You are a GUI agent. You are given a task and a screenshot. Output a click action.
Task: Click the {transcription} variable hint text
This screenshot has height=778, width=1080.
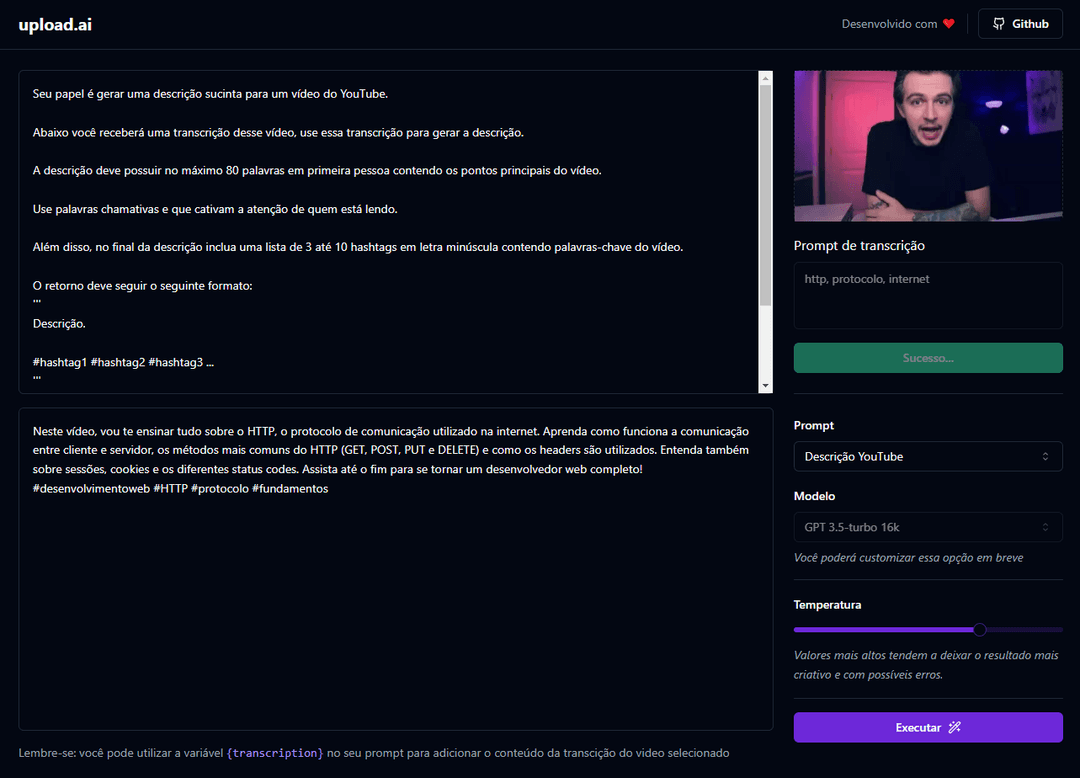pos(275,753)
